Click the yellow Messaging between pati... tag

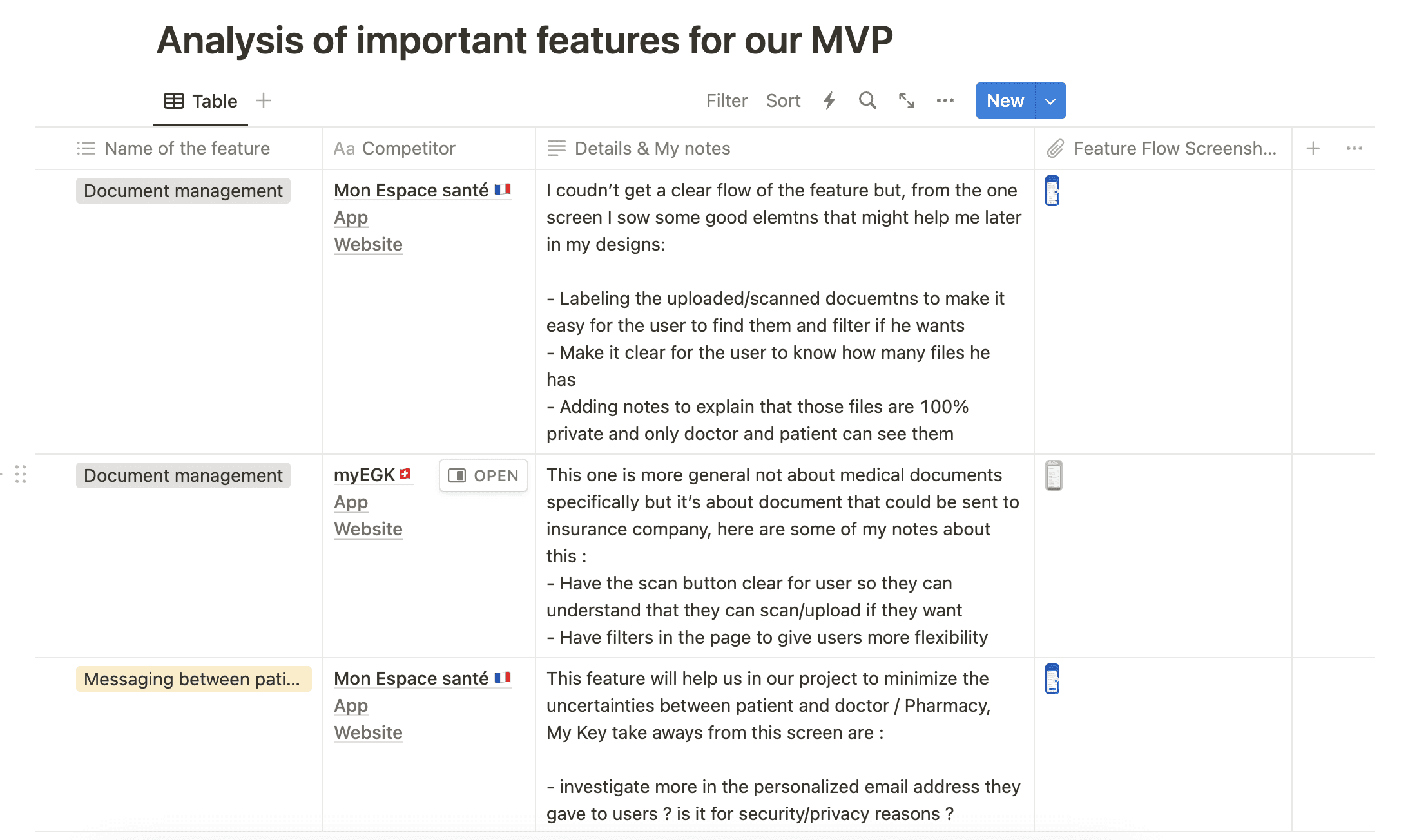click(x=193, y=679)
